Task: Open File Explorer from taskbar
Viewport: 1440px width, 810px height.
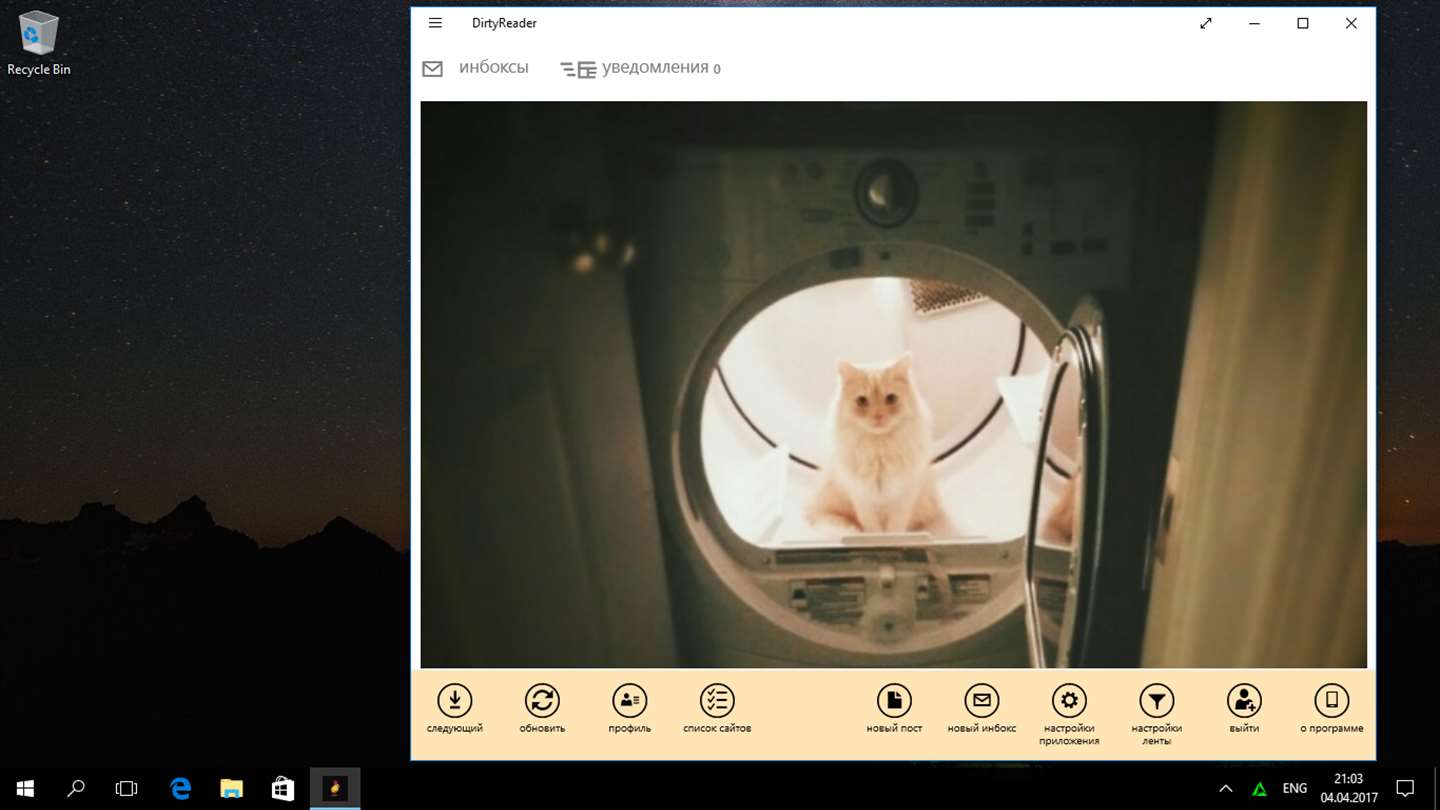Action: pyautogui.click(x=232, y=789)
